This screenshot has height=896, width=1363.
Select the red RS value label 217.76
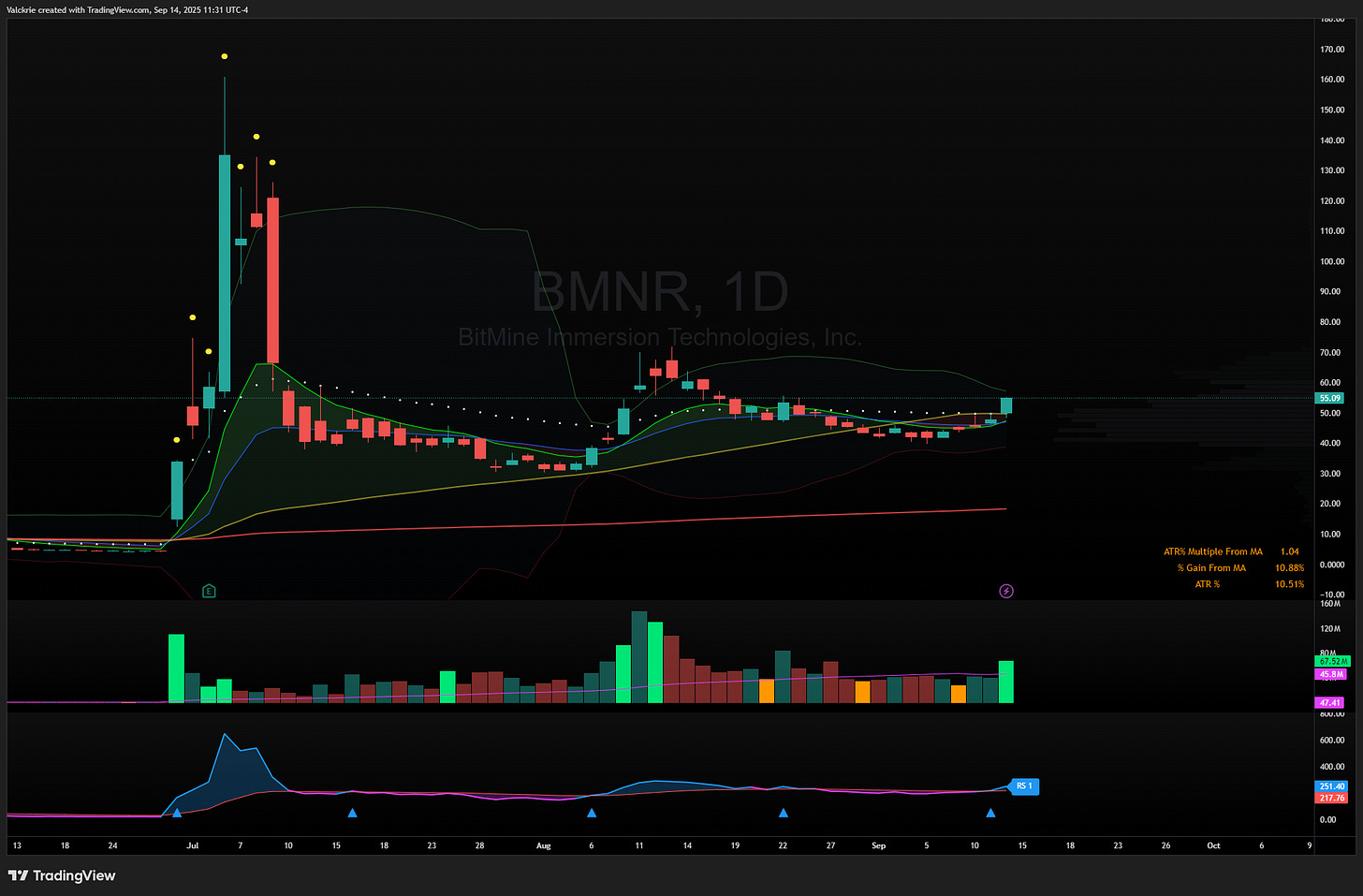pos(1332,798)
